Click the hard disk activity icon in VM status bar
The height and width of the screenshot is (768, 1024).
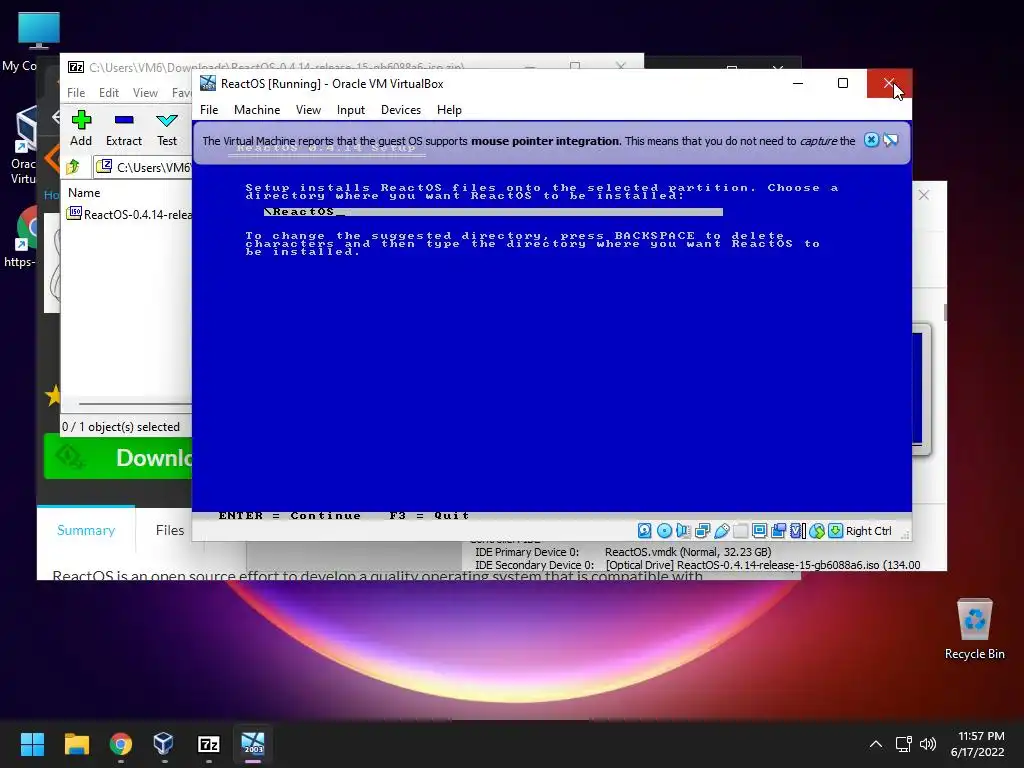645,531
